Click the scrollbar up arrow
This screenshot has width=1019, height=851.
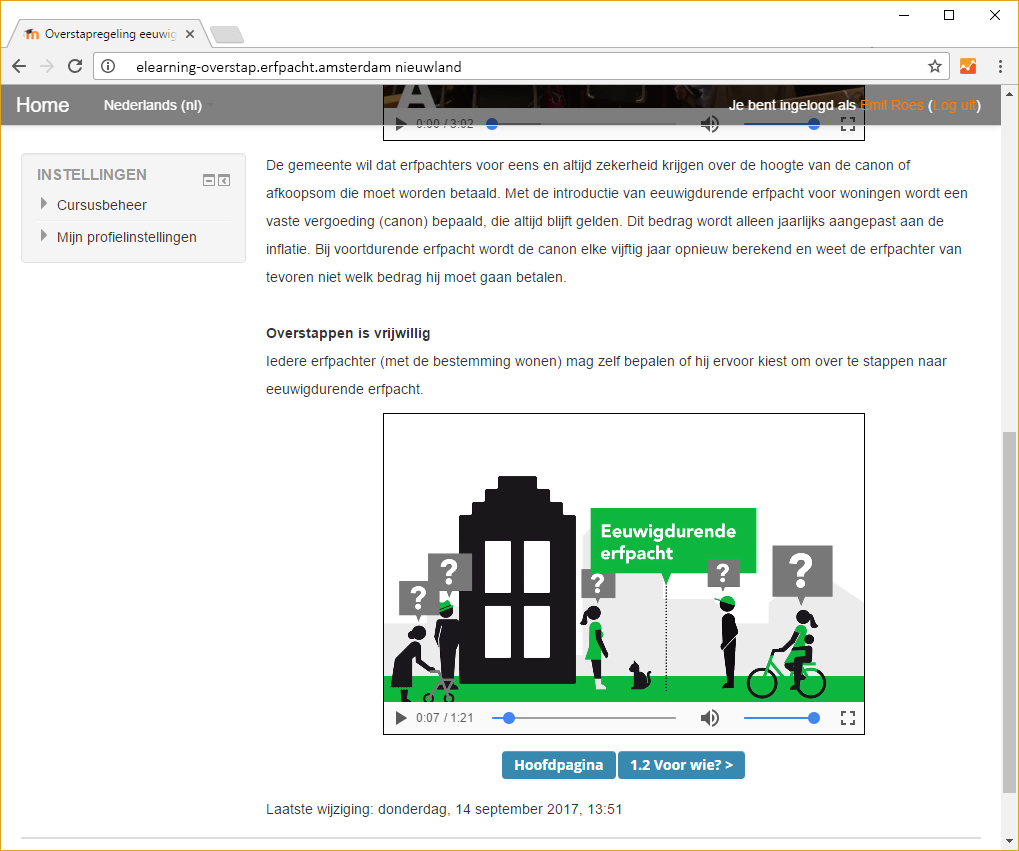click(x=1009, y=94)
